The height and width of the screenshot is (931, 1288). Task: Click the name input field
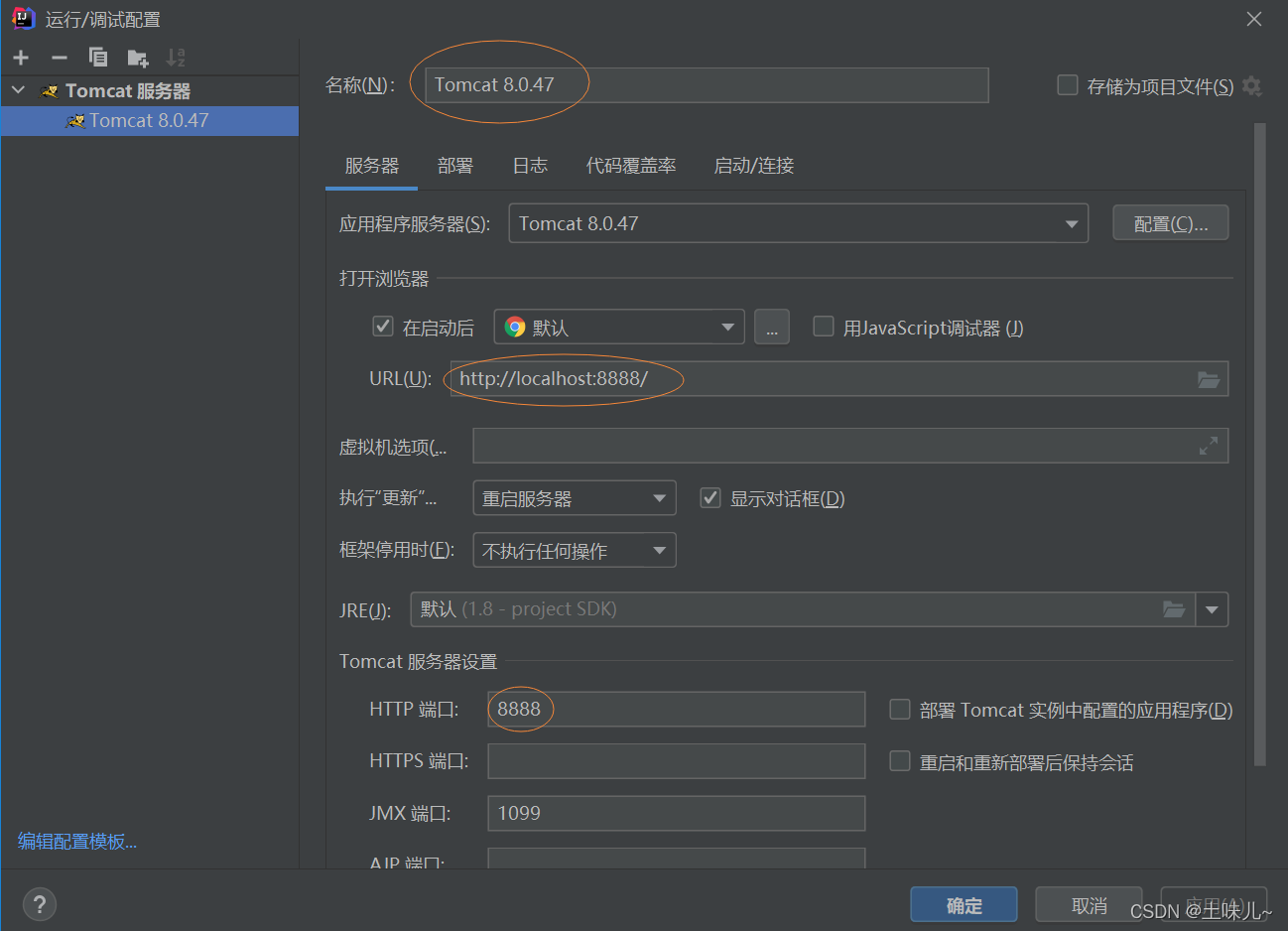tap(707, 85)
